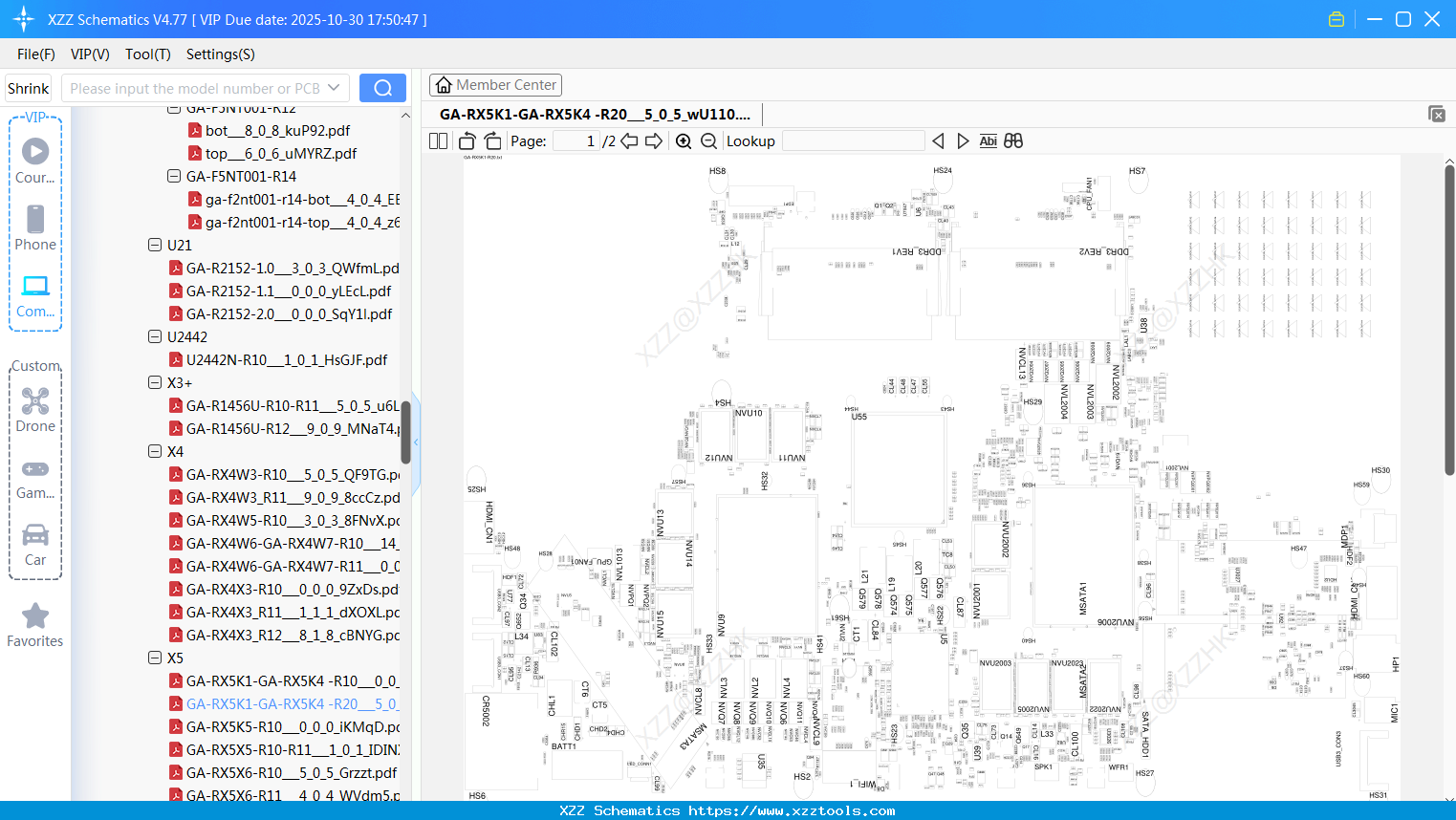Collapse the U2442 tree node
Viewport: 1456px width, 820px height.
click(x=155, y=336)
